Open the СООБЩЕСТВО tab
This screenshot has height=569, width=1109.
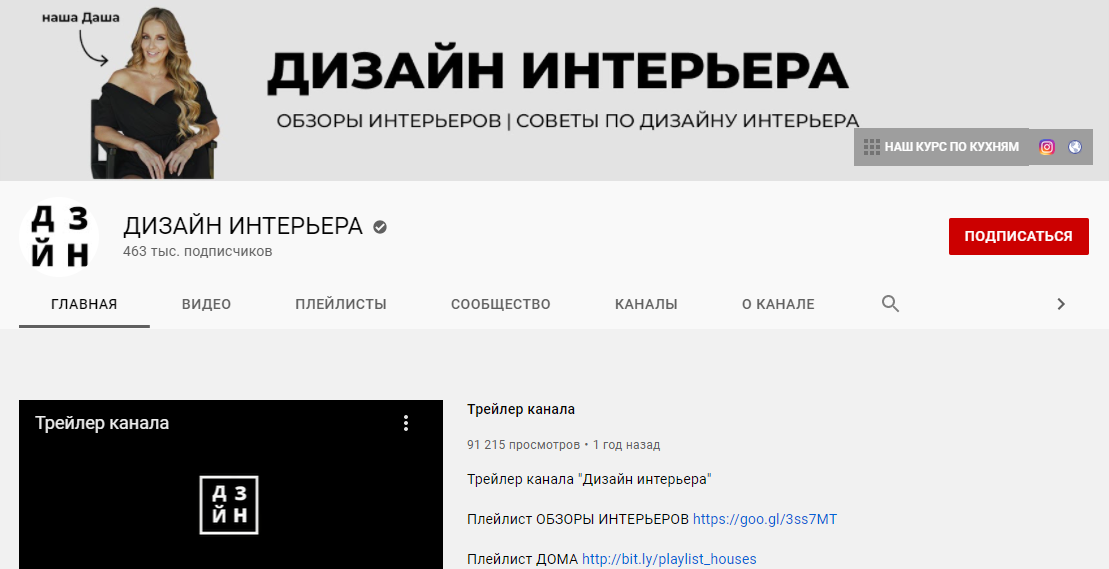[x=501, y=304]
